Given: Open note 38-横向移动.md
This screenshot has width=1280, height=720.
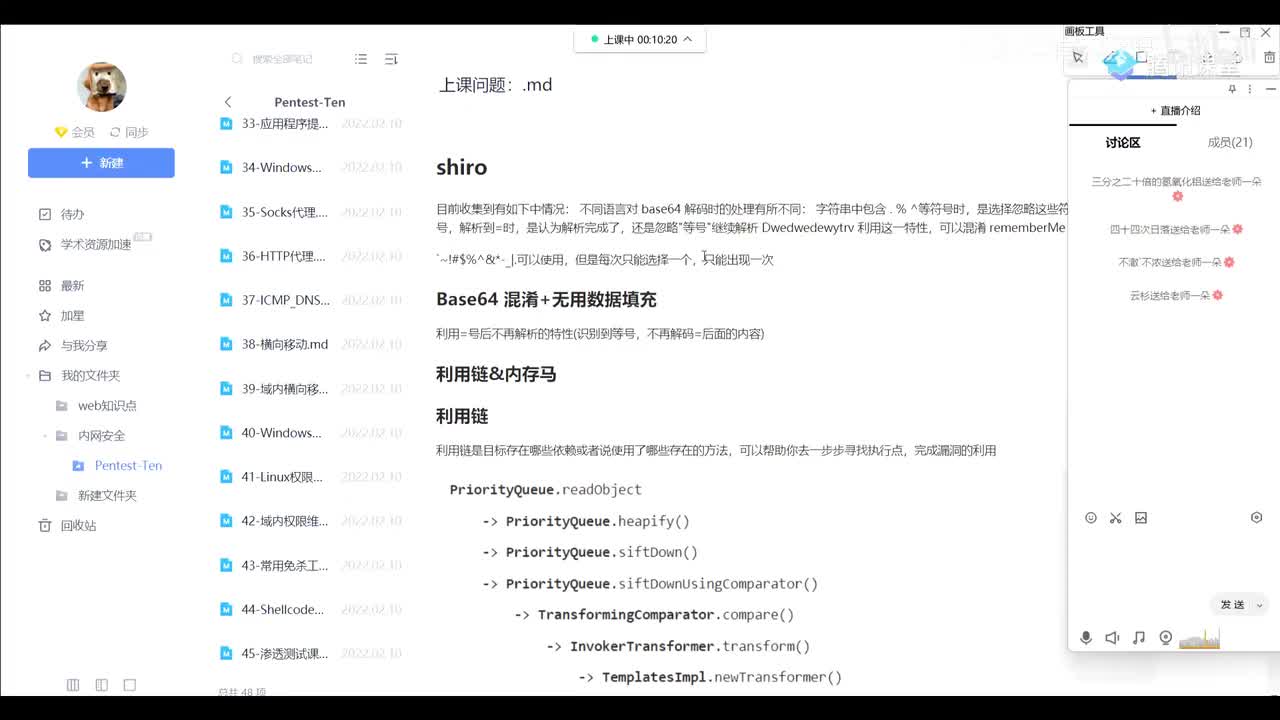Looking at the screenshot, I should (x=310, y=344).
